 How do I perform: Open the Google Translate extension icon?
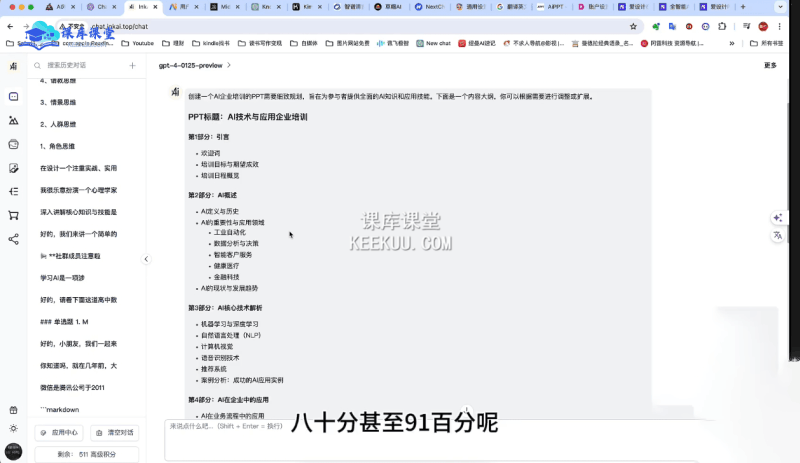[x=672, y=27]
